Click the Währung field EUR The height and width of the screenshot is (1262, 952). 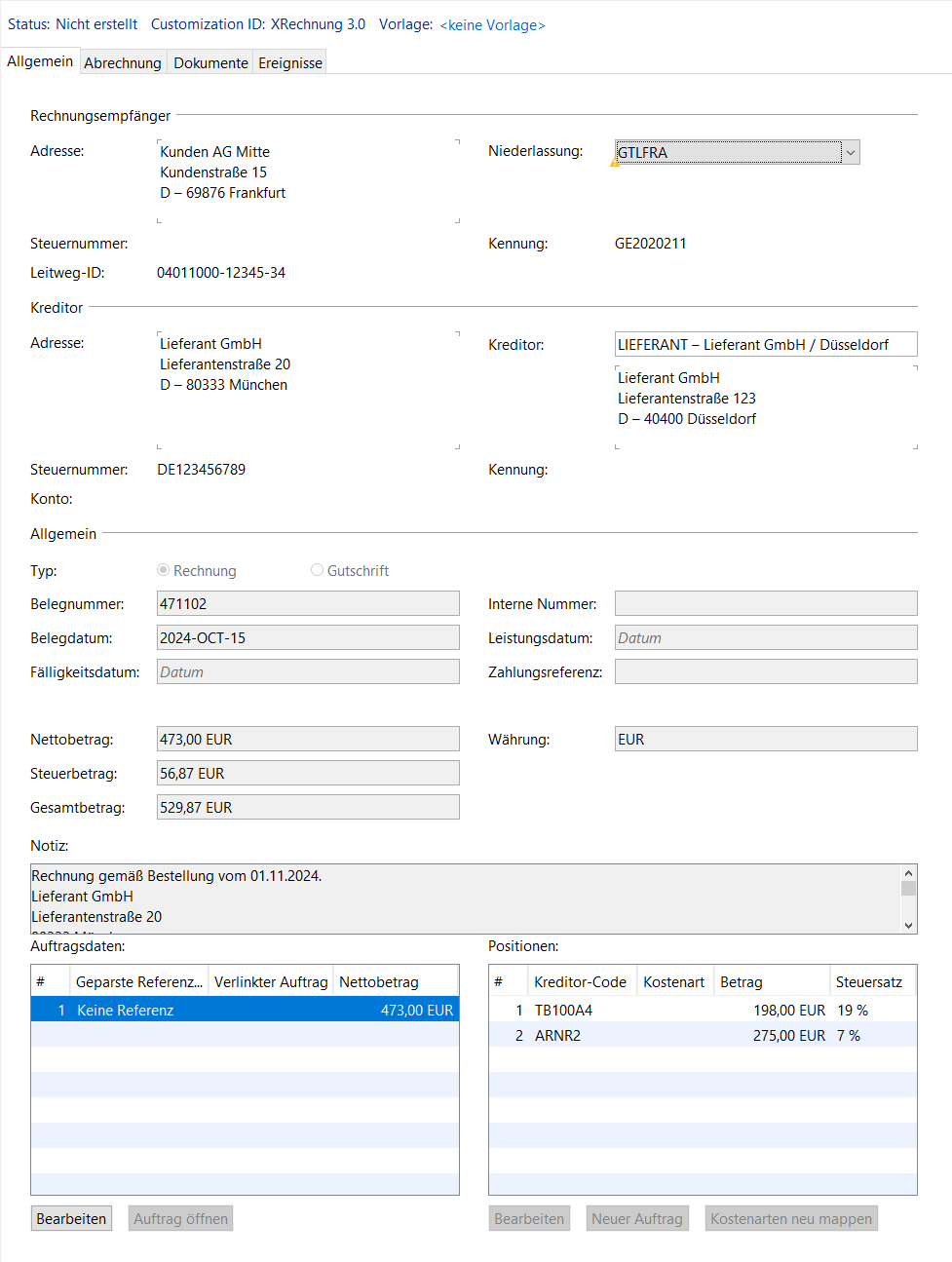[x=766, y=739]
